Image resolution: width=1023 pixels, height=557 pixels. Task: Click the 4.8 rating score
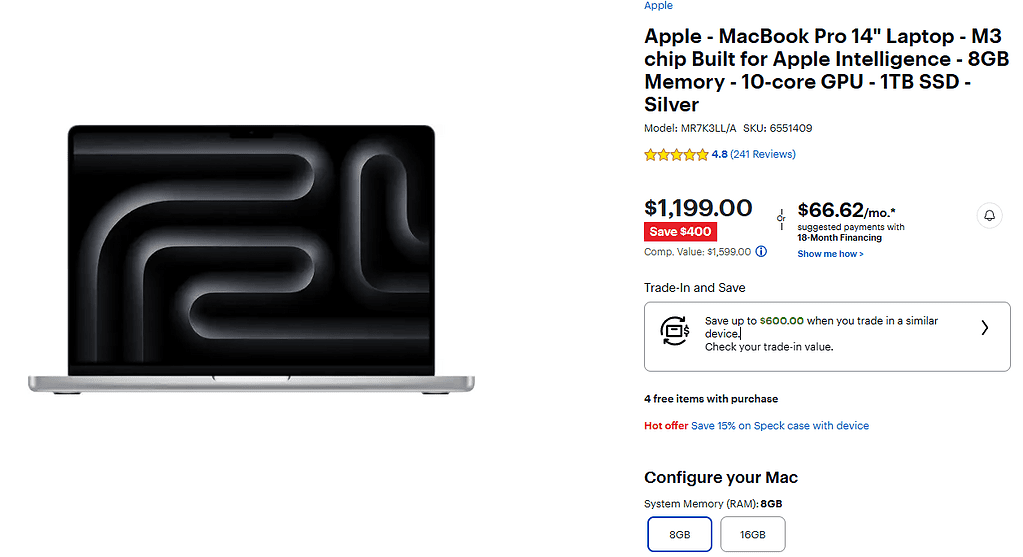point(719,155)
